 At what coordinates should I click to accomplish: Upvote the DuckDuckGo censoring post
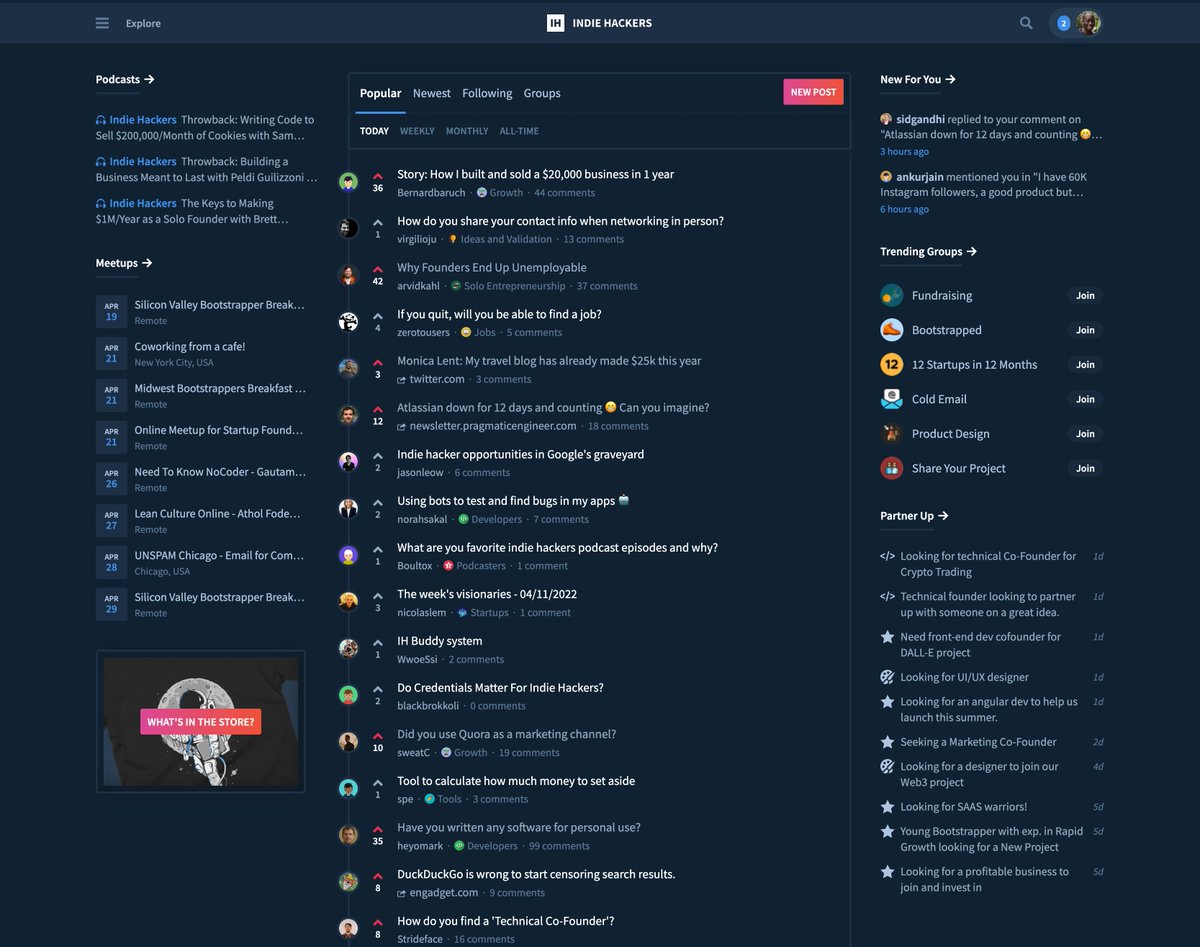[378, 877]
